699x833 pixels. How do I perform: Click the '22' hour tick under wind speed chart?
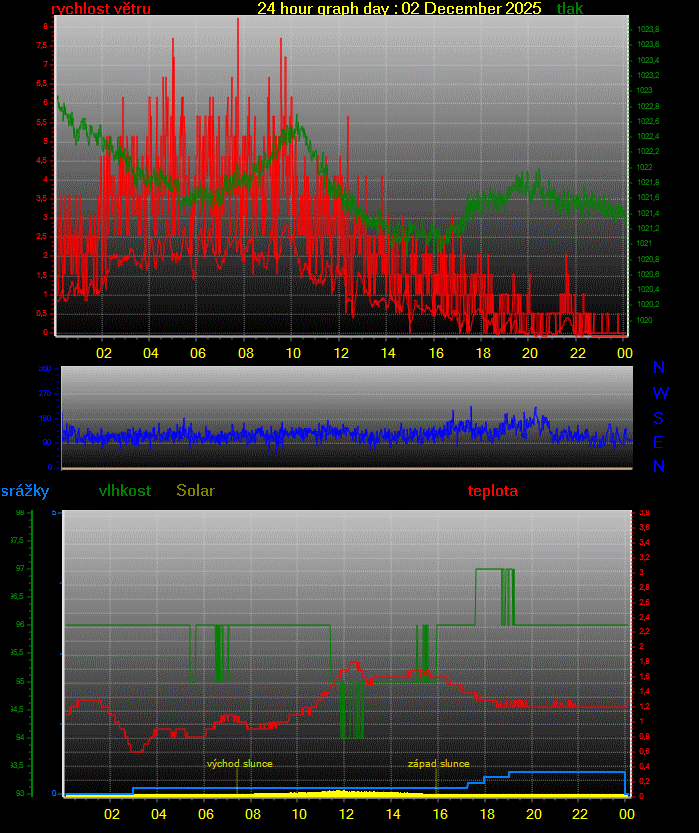pyautogui.click(x=578, y=353)
